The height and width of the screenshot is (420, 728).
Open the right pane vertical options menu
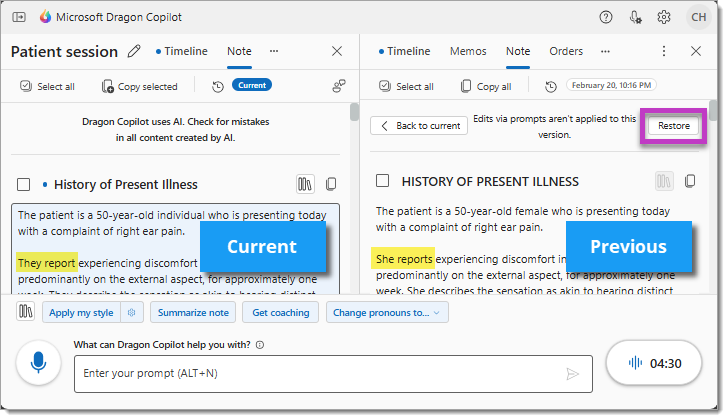(x=664, y=51)
